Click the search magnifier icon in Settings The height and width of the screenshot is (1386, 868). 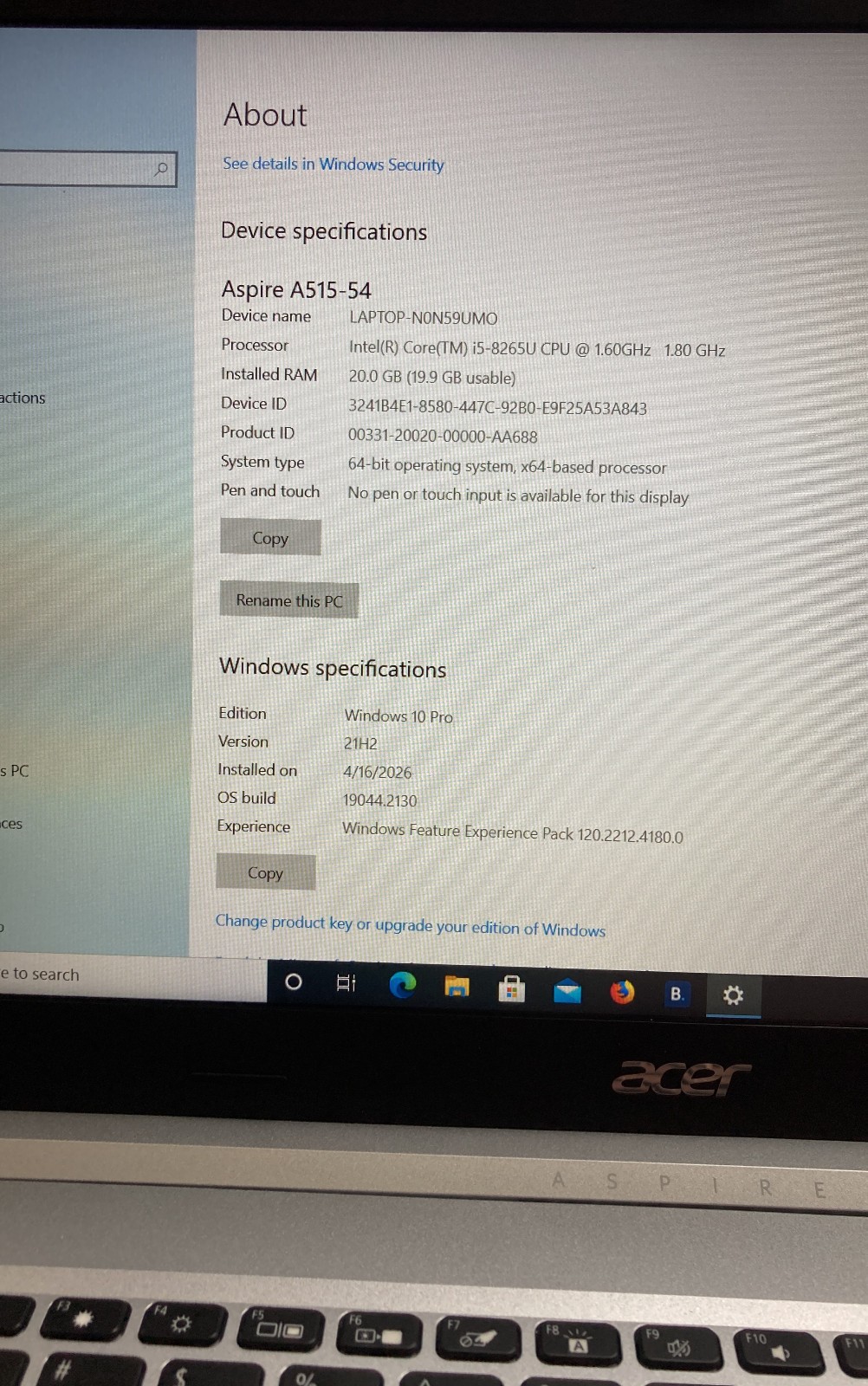click(161, 169)
